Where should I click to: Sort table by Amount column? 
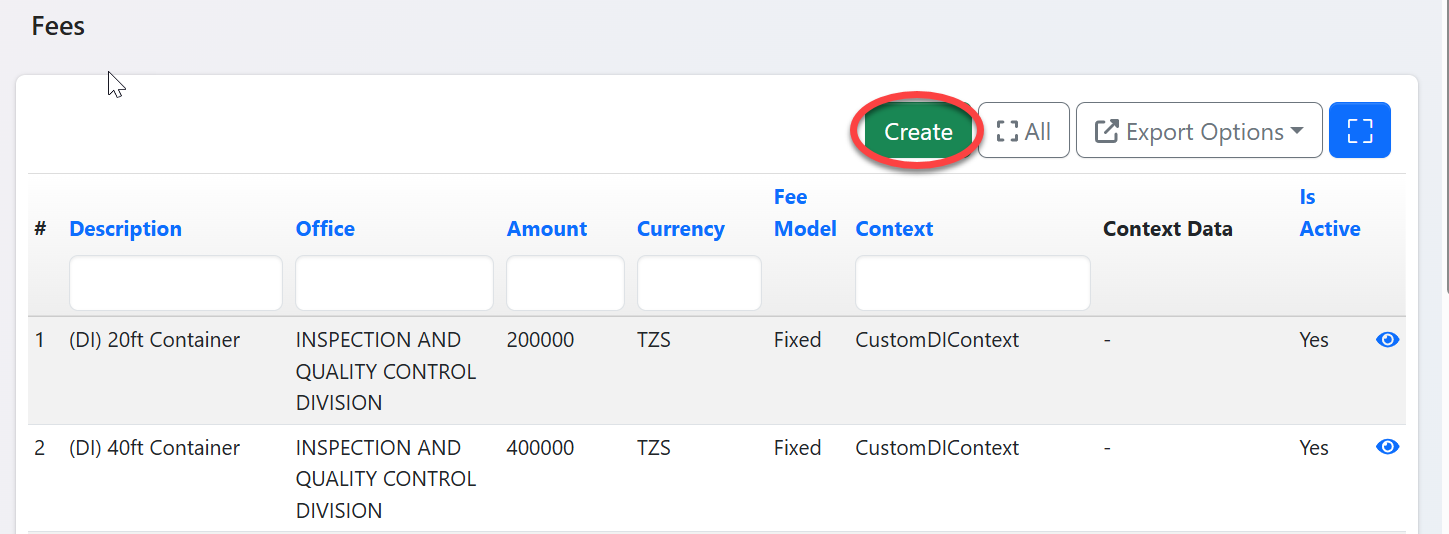[x=546, y=229]
